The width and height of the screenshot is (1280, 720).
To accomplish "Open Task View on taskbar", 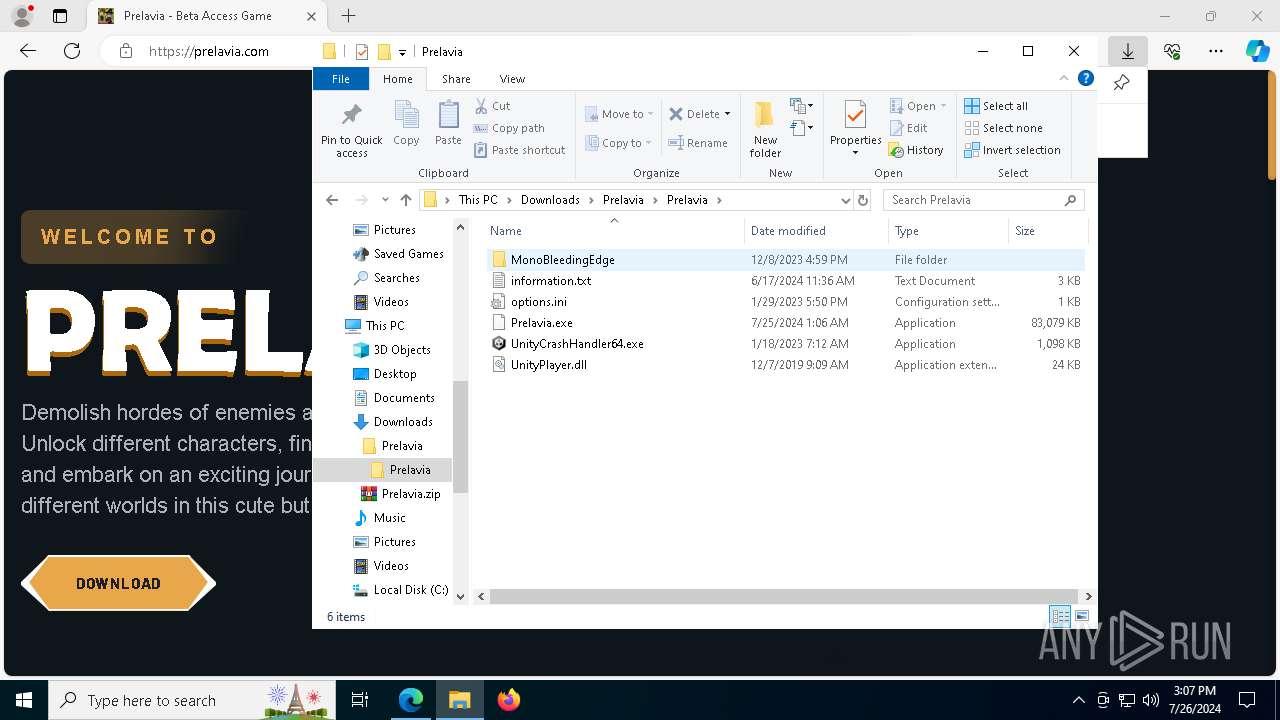I will point(360,700).
